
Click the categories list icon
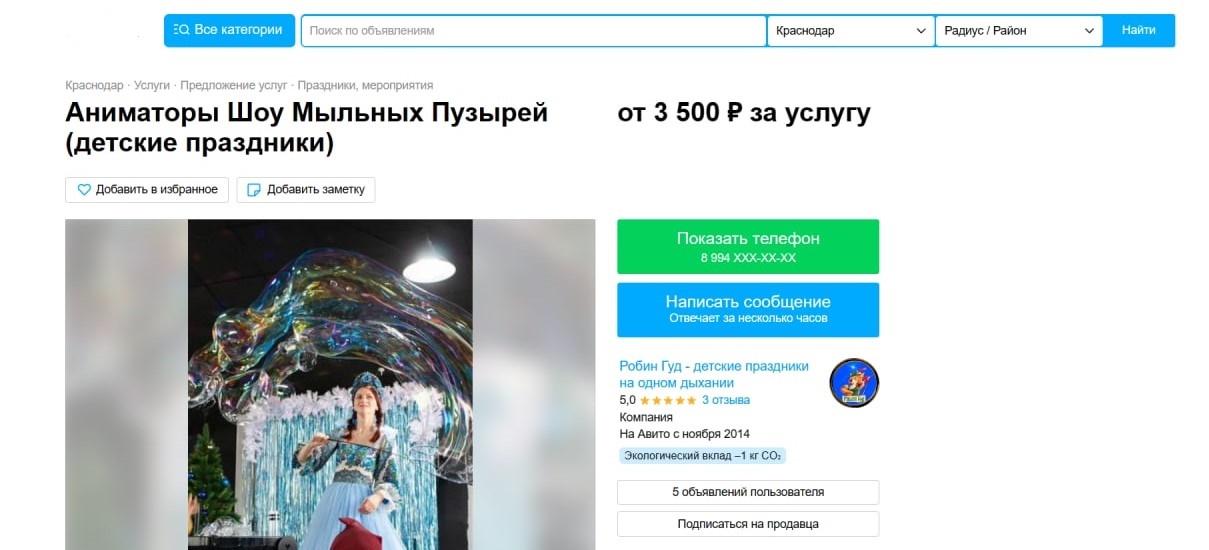182,30
